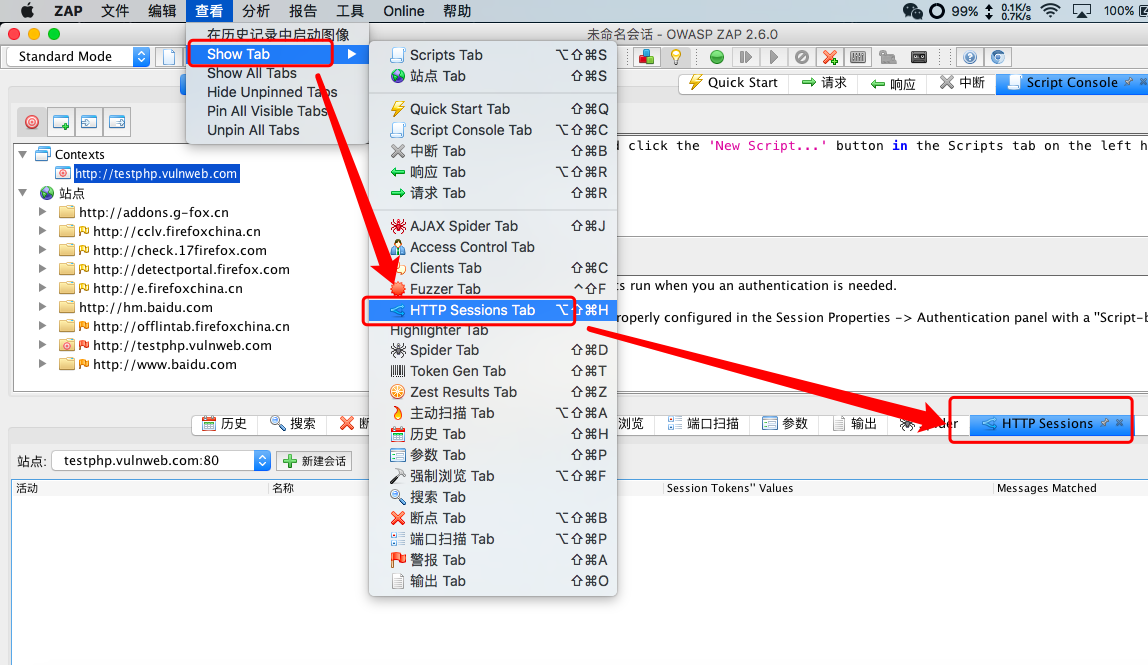Toggle pin on HTTP Sessions tab

[x=1105, y=423]
